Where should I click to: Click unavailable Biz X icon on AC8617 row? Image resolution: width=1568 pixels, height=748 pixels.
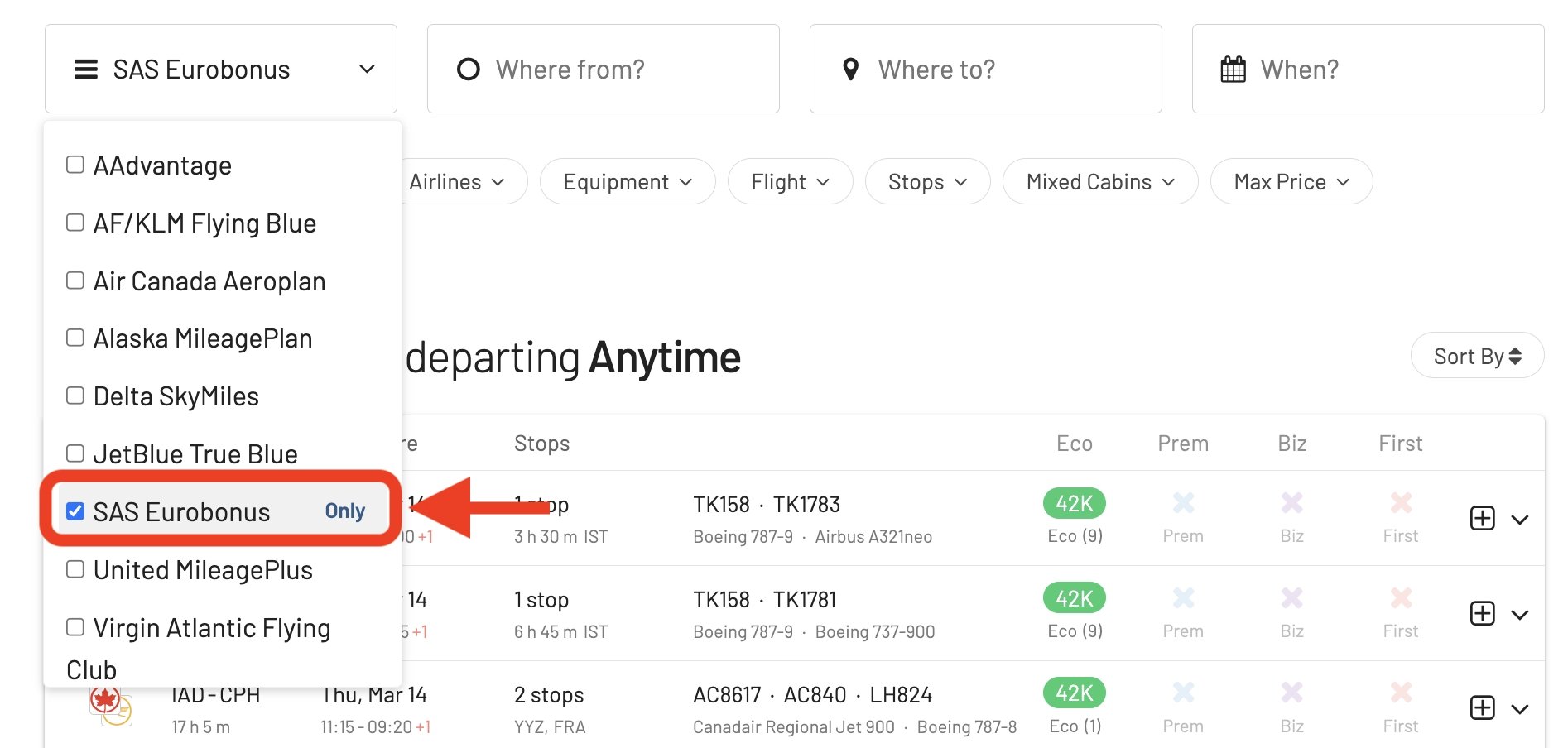(x=1291, y=692)
